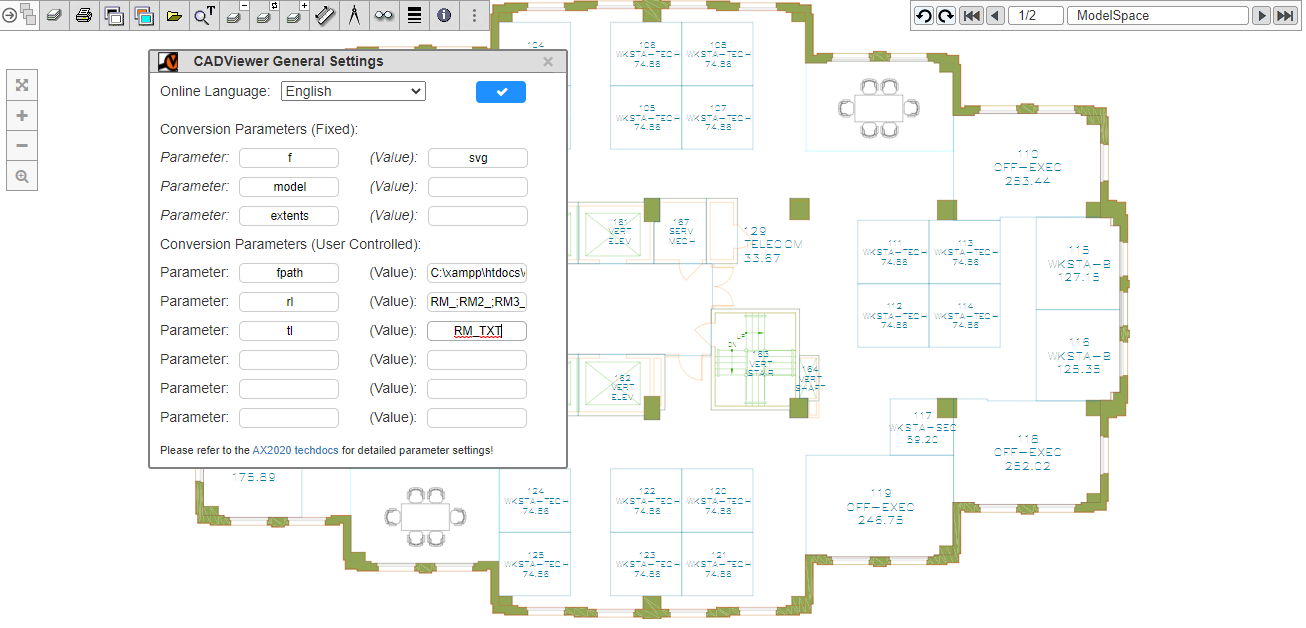This screenshot has height=628, width=1306.
Task: Click the colored overlapping windows icon
Action: 145,15
